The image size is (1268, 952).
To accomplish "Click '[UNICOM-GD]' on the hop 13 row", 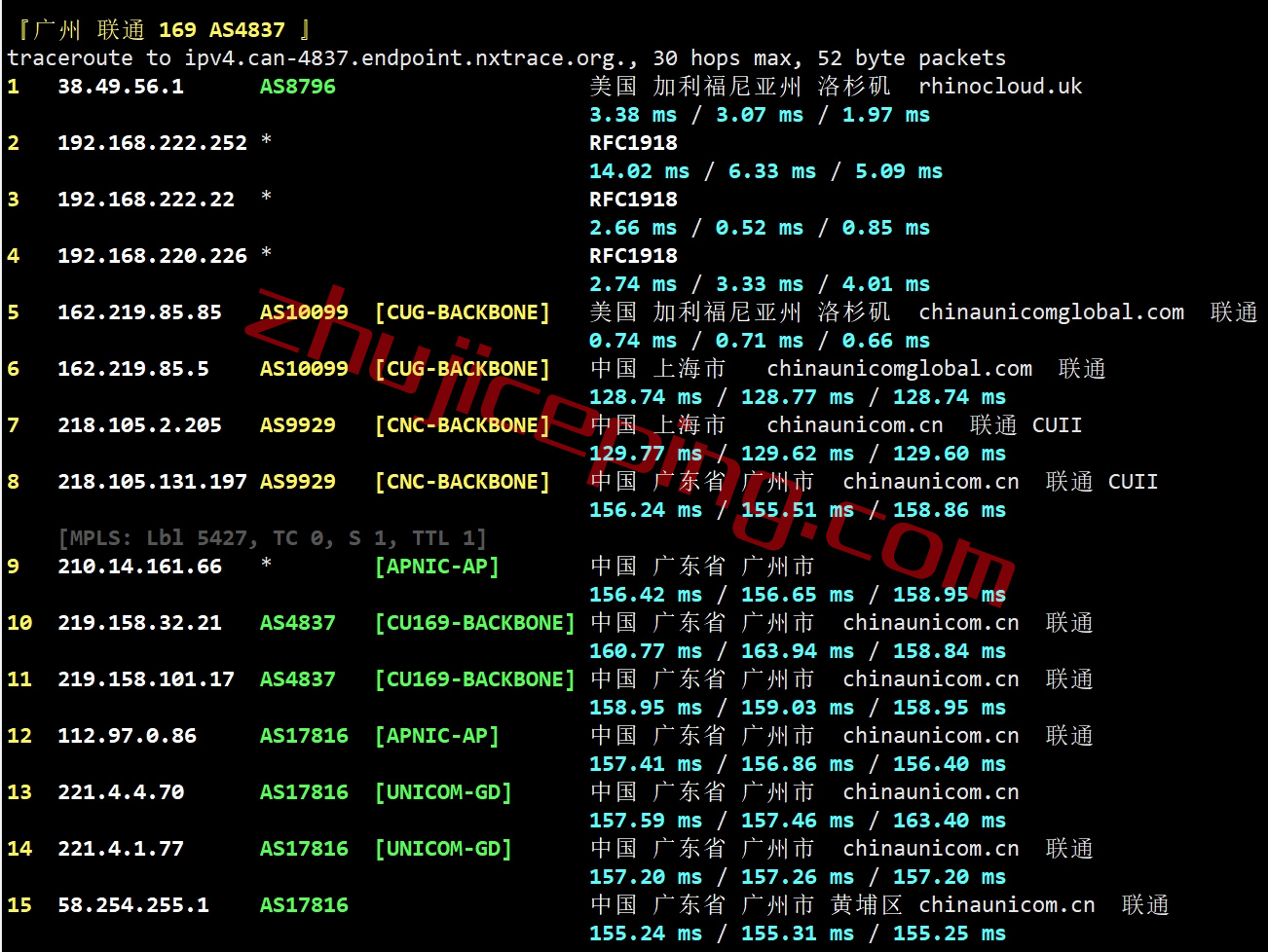I will pyautogui.click(x=443, y=792).
